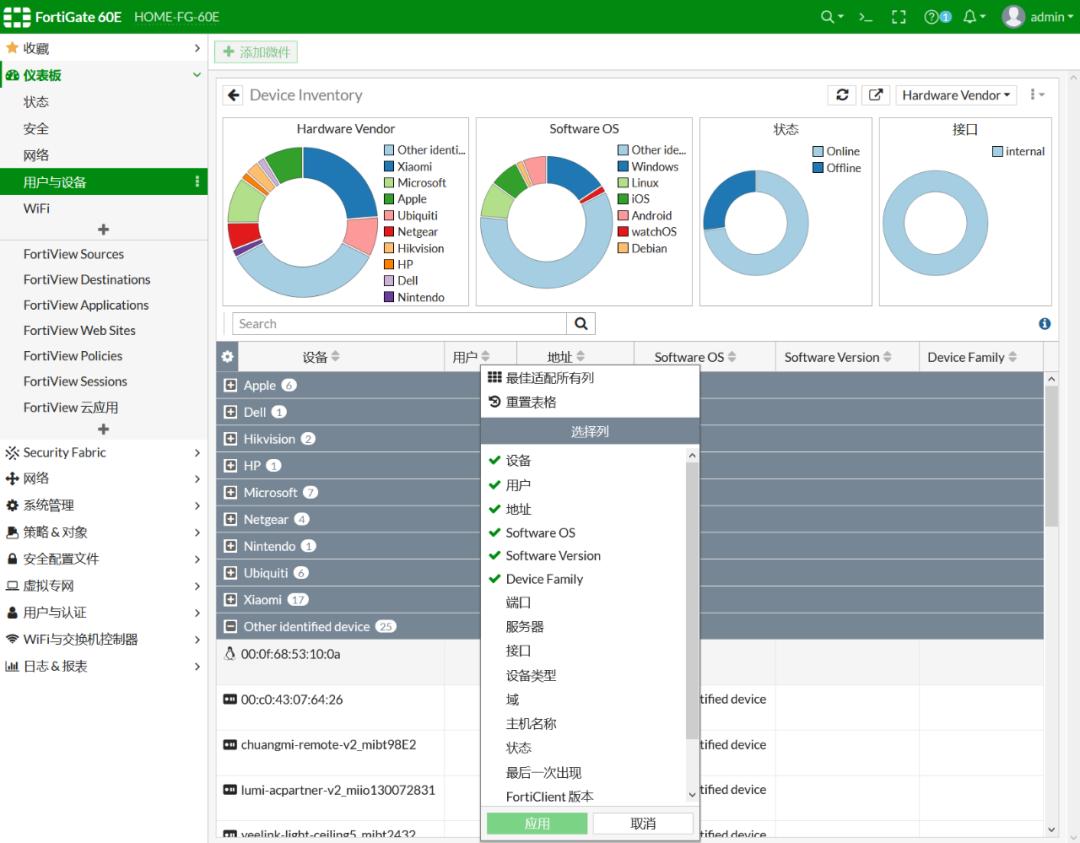Open the notifications bell icon
This screenshot has height=843, width=1080.
click(969, 17)
